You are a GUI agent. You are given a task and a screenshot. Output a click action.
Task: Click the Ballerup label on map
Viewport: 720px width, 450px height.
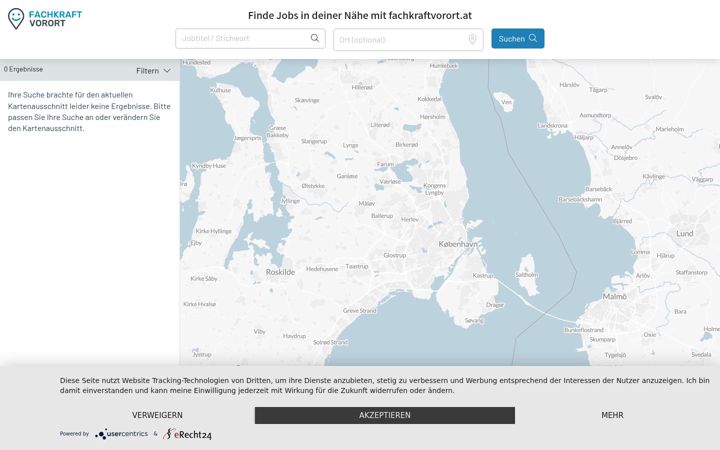click(x=382, y=216)
